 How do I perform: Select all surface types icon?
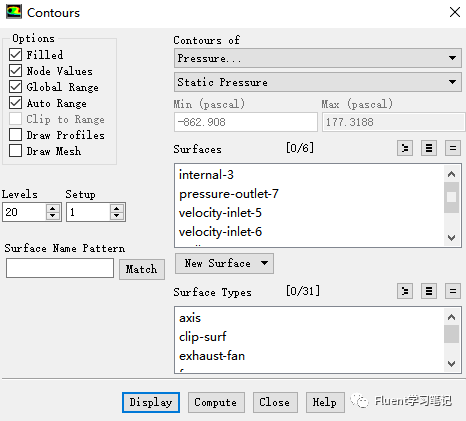coord(429,291)
